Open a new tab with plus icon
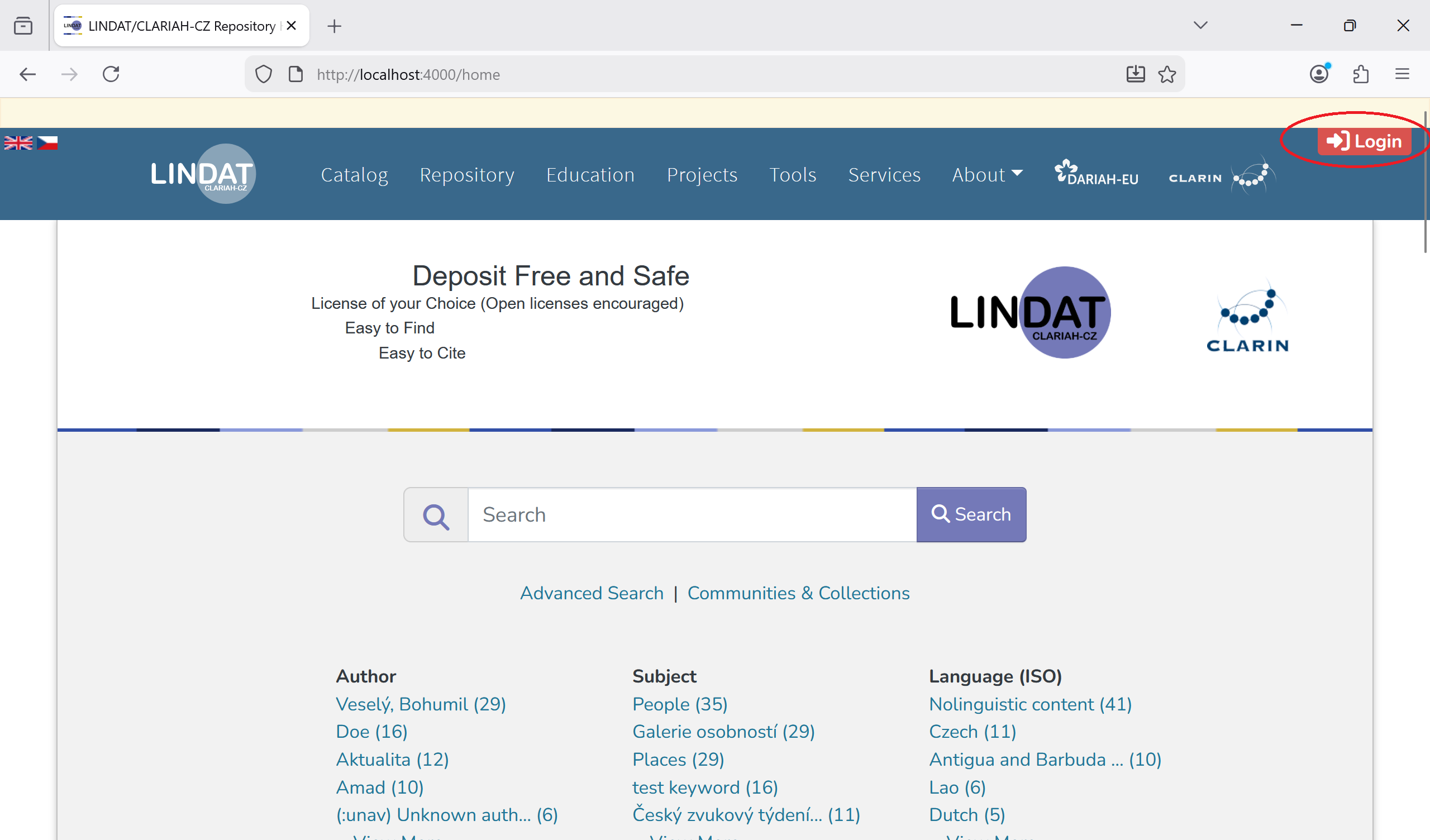Image resolution: width=1430 pixels, height=840 pixels. (334, 26)
